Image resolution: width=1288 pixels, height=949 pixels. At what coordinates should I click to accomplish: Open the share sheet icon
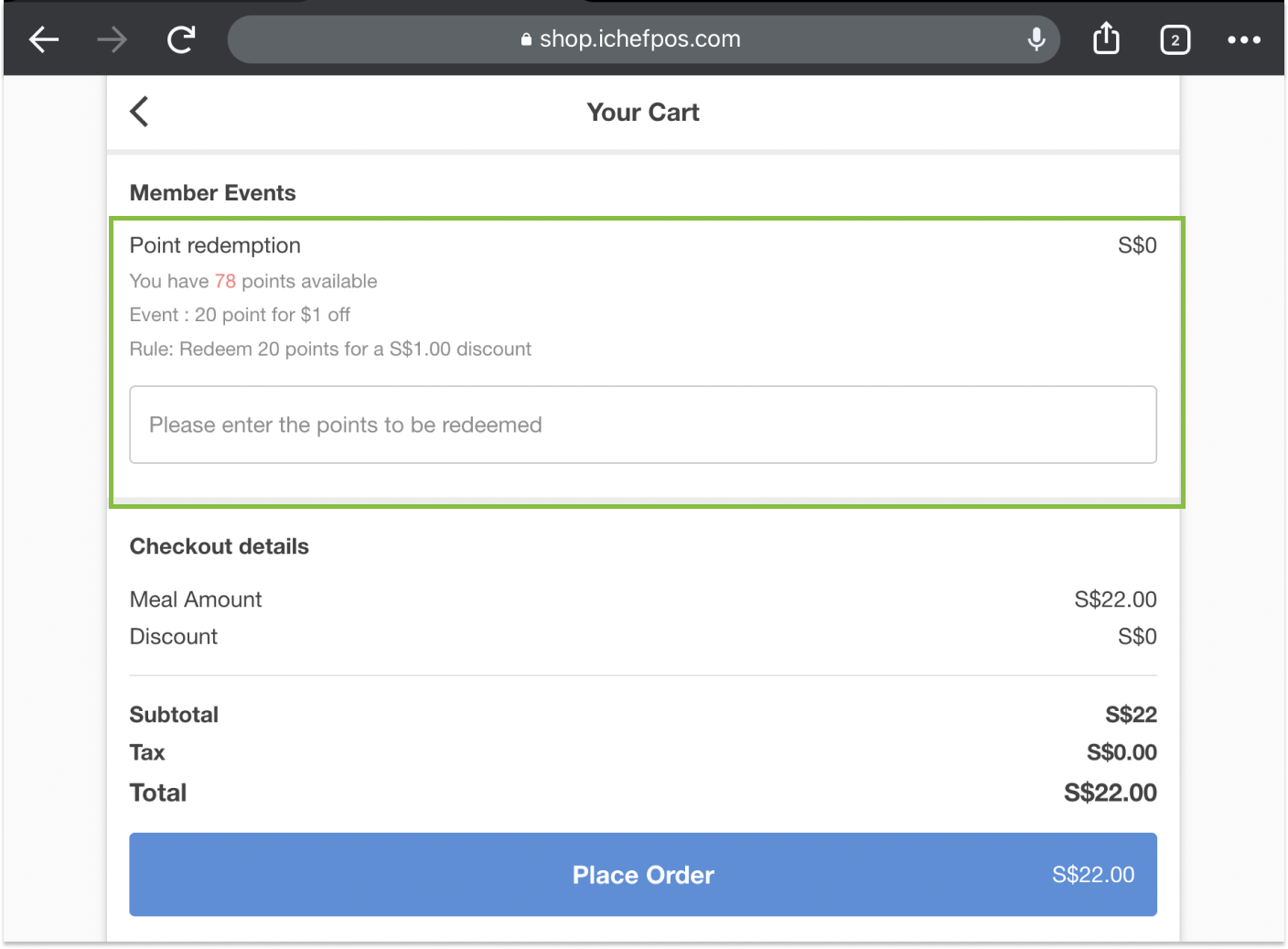coord(1106,38)
